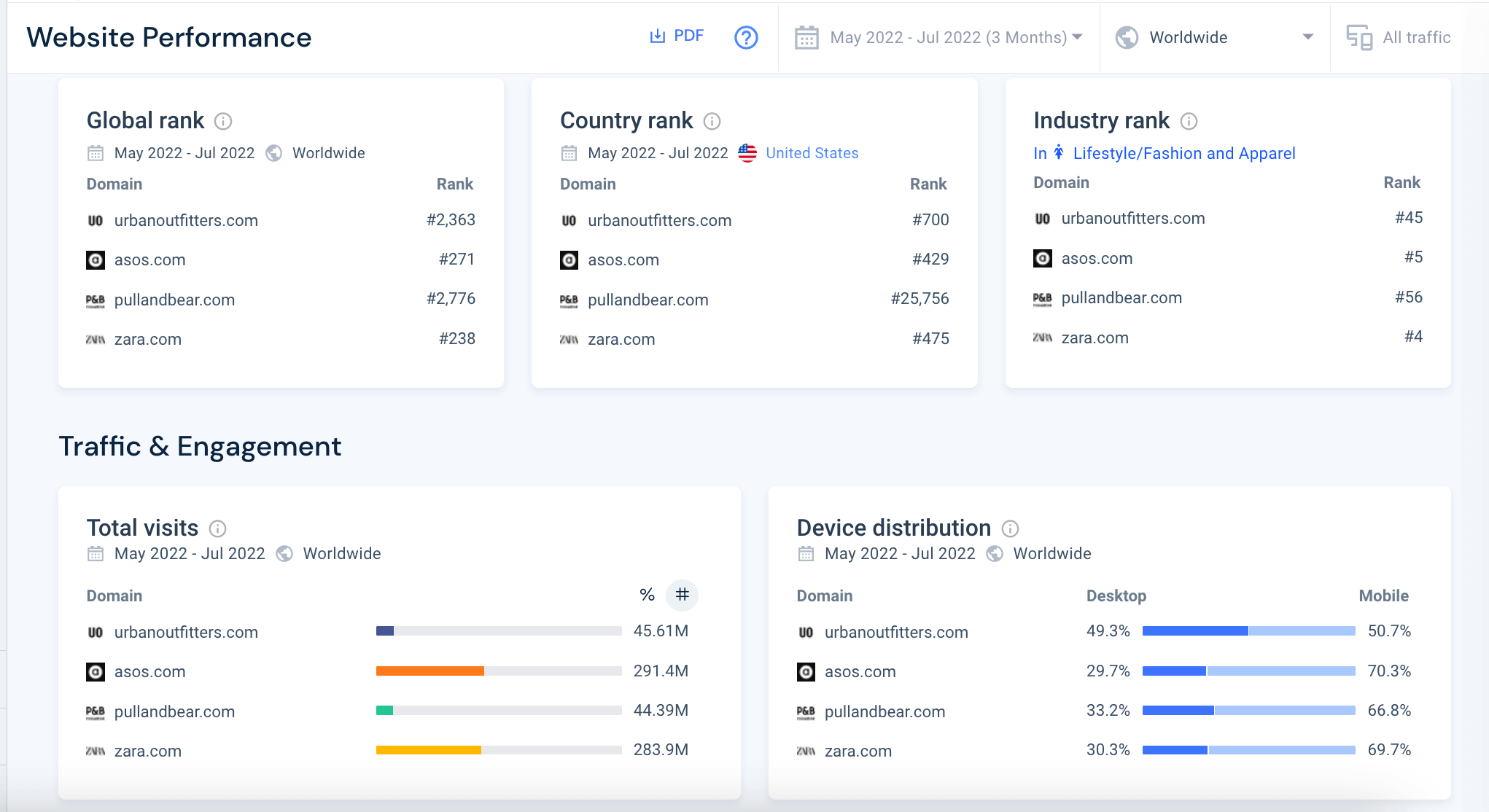The height and width of the screenshot is (812, 1489).
Task: Download the report via PDF button
Action: point(677,36)
